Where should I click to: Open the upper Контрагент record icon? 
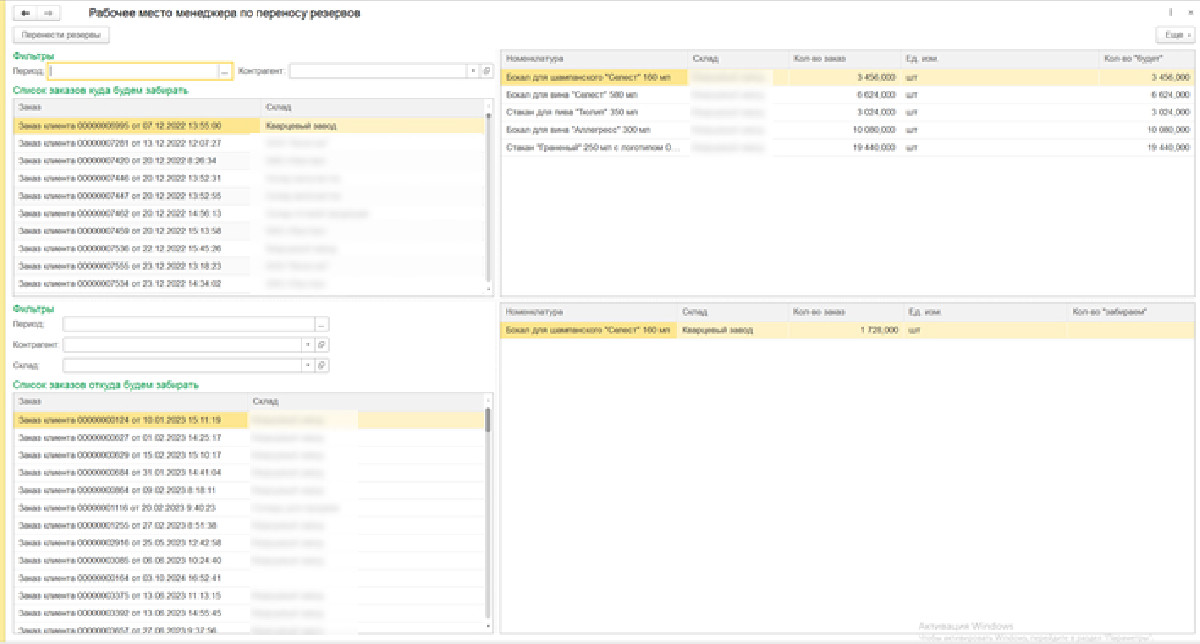click(487, 71)
